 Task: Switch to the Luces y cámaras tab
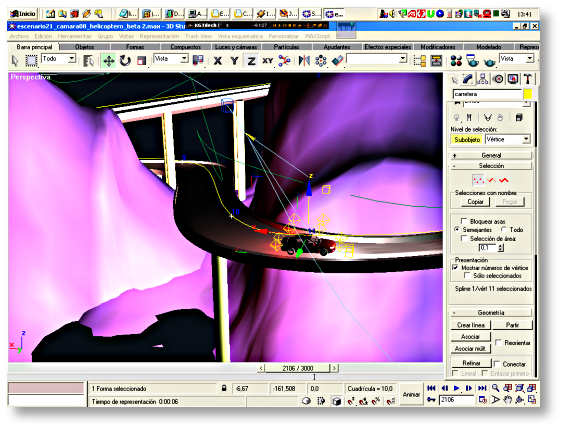point(236,47)
